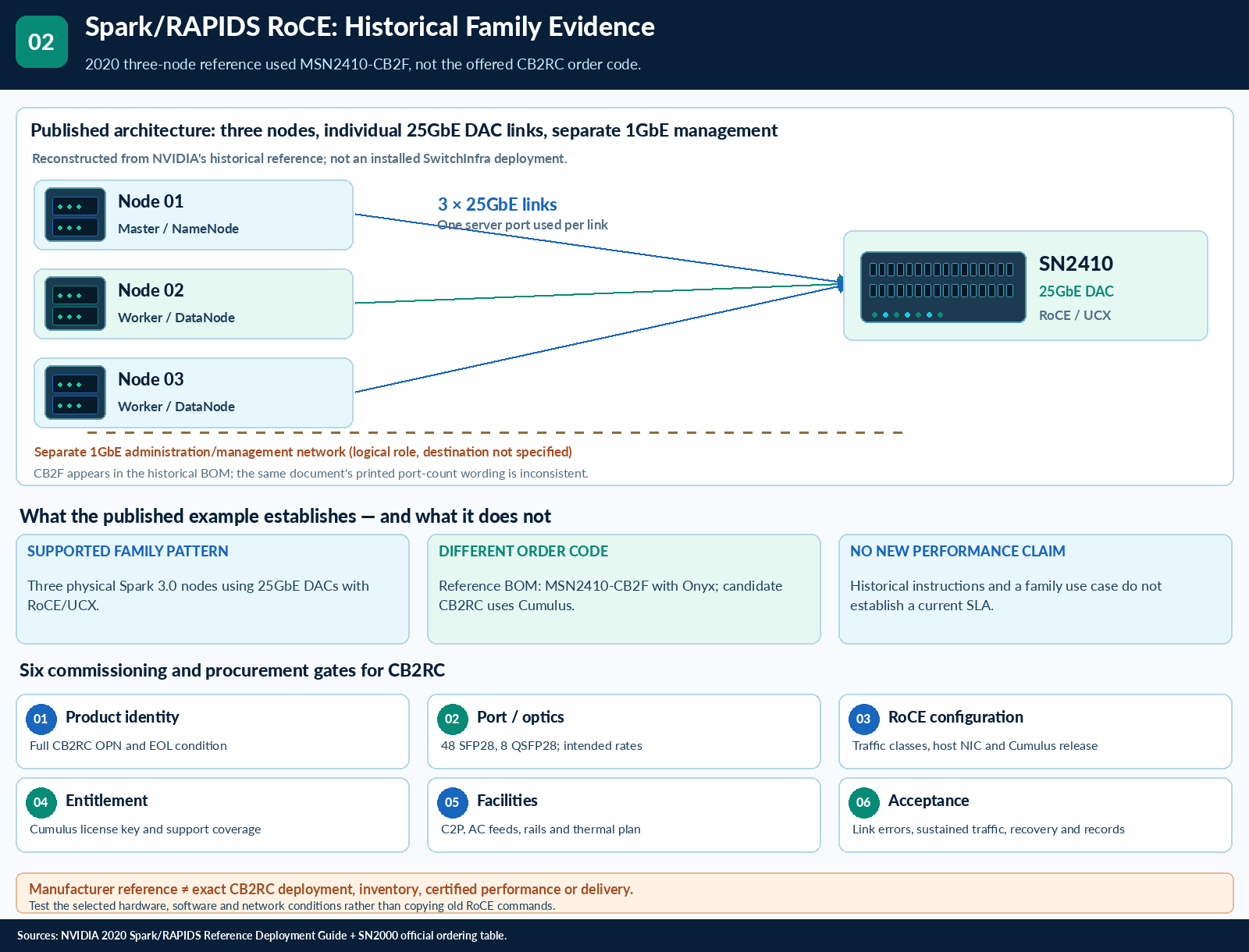
Task: Click the Six commissioning and procurement gates heading
Action: (x=232, y=670)
